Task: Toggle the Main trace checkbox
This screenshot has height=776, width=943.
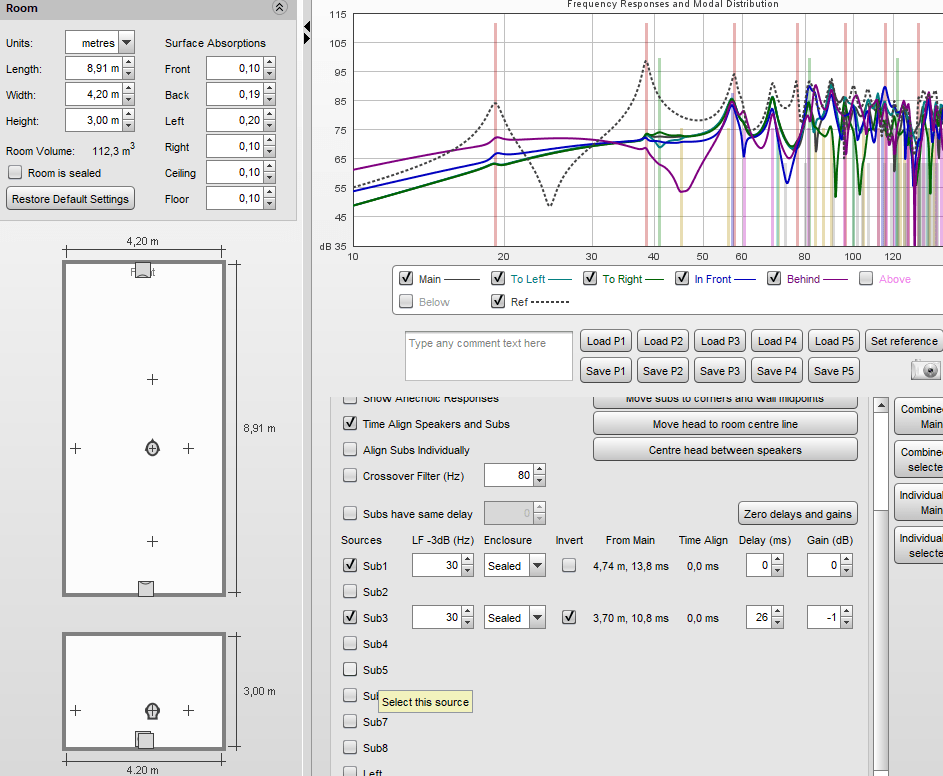Action: pyautogui.click(x=406, y=278)
